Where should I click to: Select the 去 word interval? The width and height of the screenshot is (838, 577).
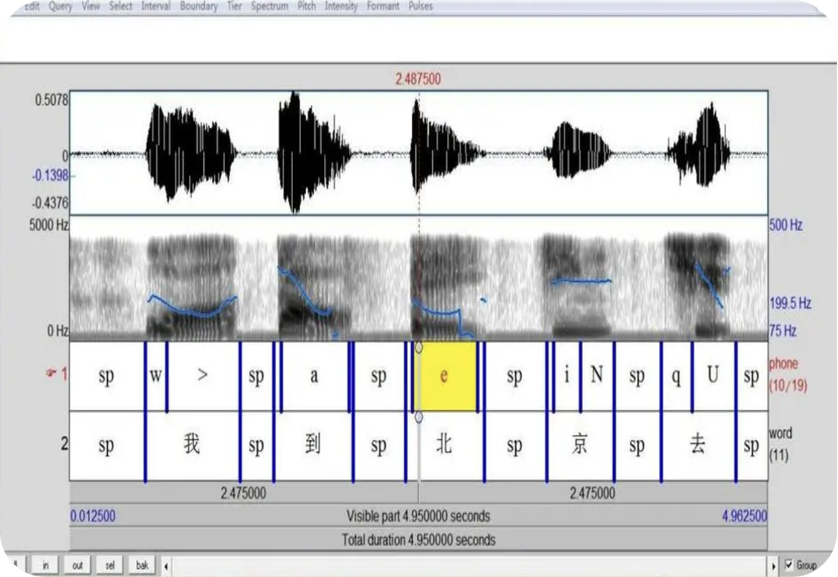pyautogui.click(x=698, y=445)
